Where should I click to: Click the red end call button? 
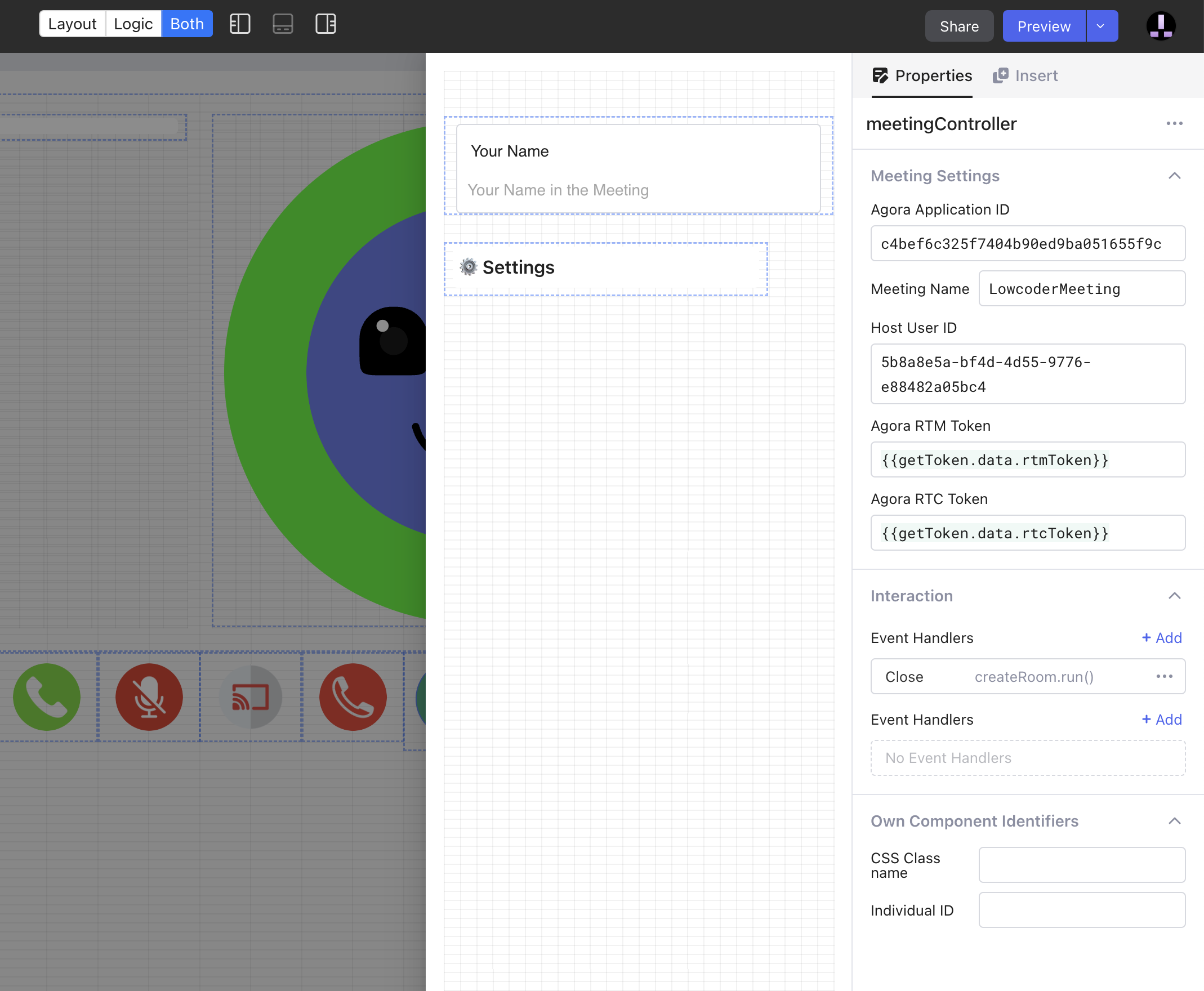coord(352,697)
